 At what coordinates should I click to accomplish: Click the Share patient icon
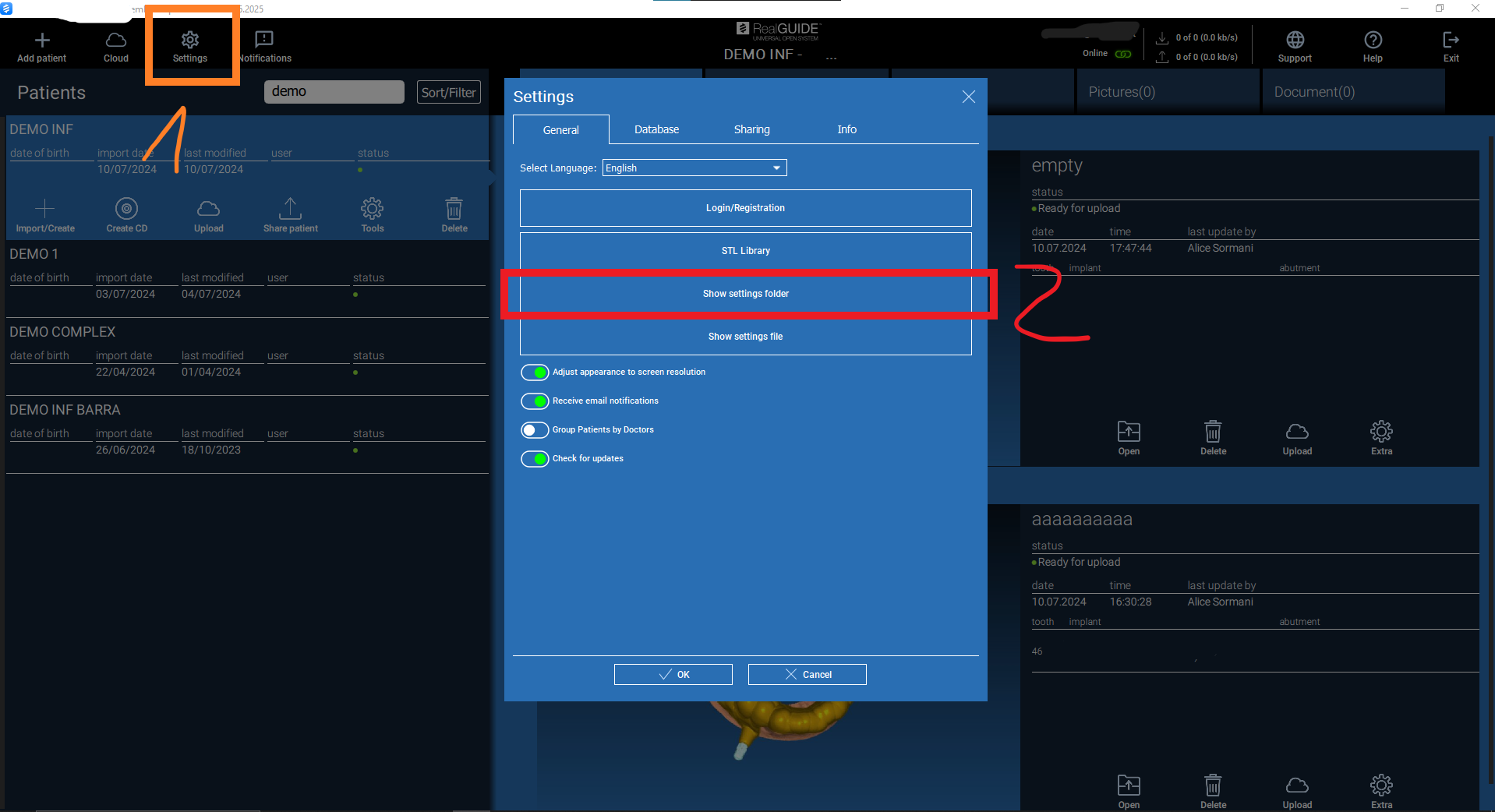tap(290, 209)
